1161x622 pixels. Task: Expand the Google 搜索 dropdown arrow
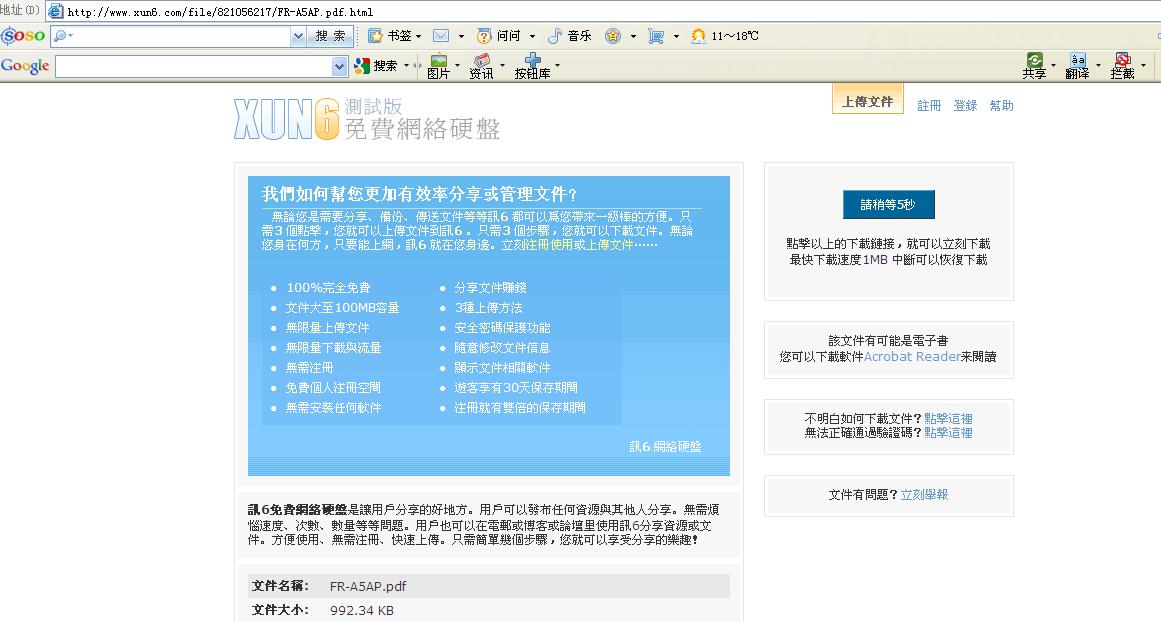point(406,66)
